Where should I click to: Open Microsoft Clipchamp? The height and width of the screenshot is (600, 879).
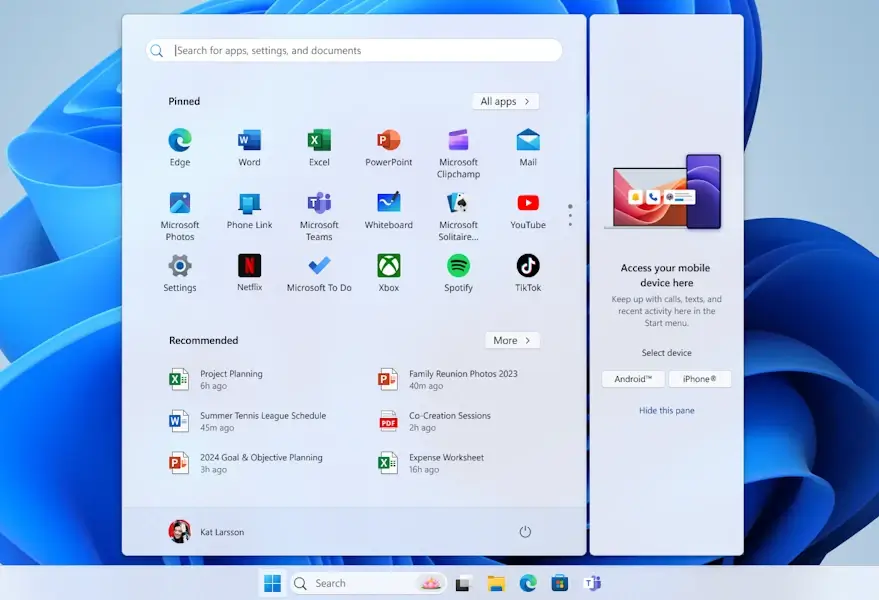tap(458, 153)
